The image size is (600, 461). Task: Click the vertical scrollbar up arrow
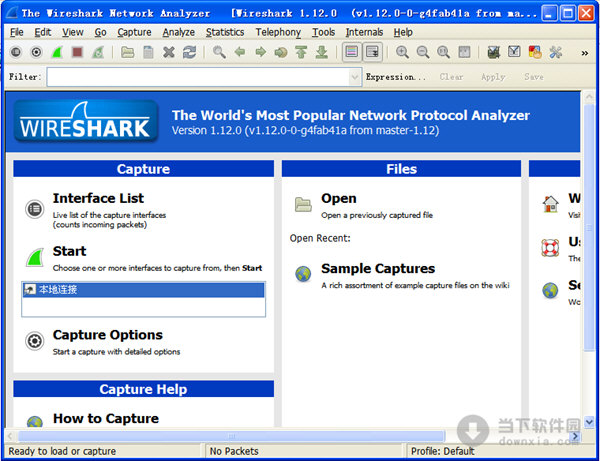589,96
